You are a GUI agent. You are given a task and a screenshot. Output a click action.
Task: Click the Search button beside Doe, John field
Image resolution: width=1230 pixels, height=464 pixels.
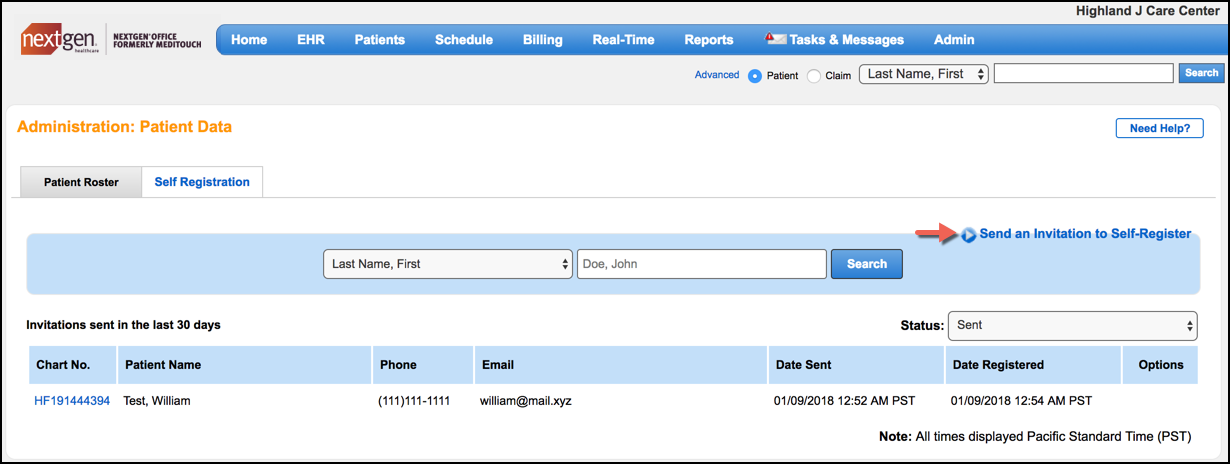pyautogui.click(x=867, y=264)
